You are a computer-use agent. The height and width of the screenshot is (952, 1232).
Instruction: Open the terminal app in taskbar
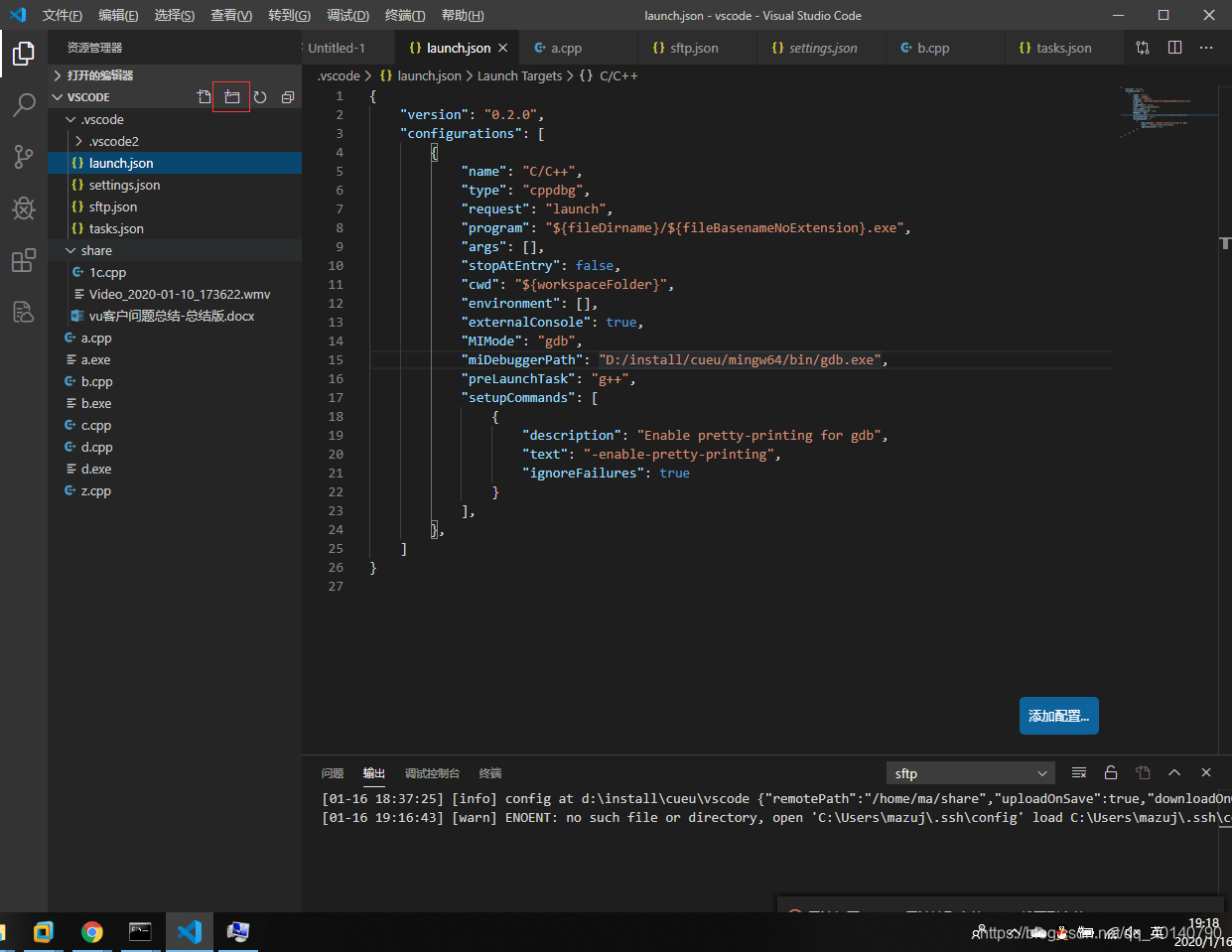[x=140, y=932]
